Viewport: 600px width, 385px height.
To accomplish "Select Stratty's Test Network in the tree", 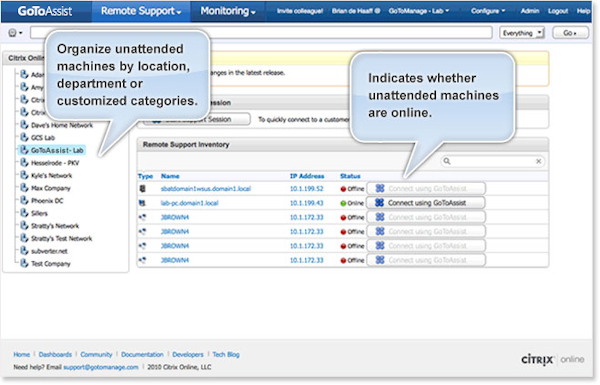I will (x=62, y=239).
